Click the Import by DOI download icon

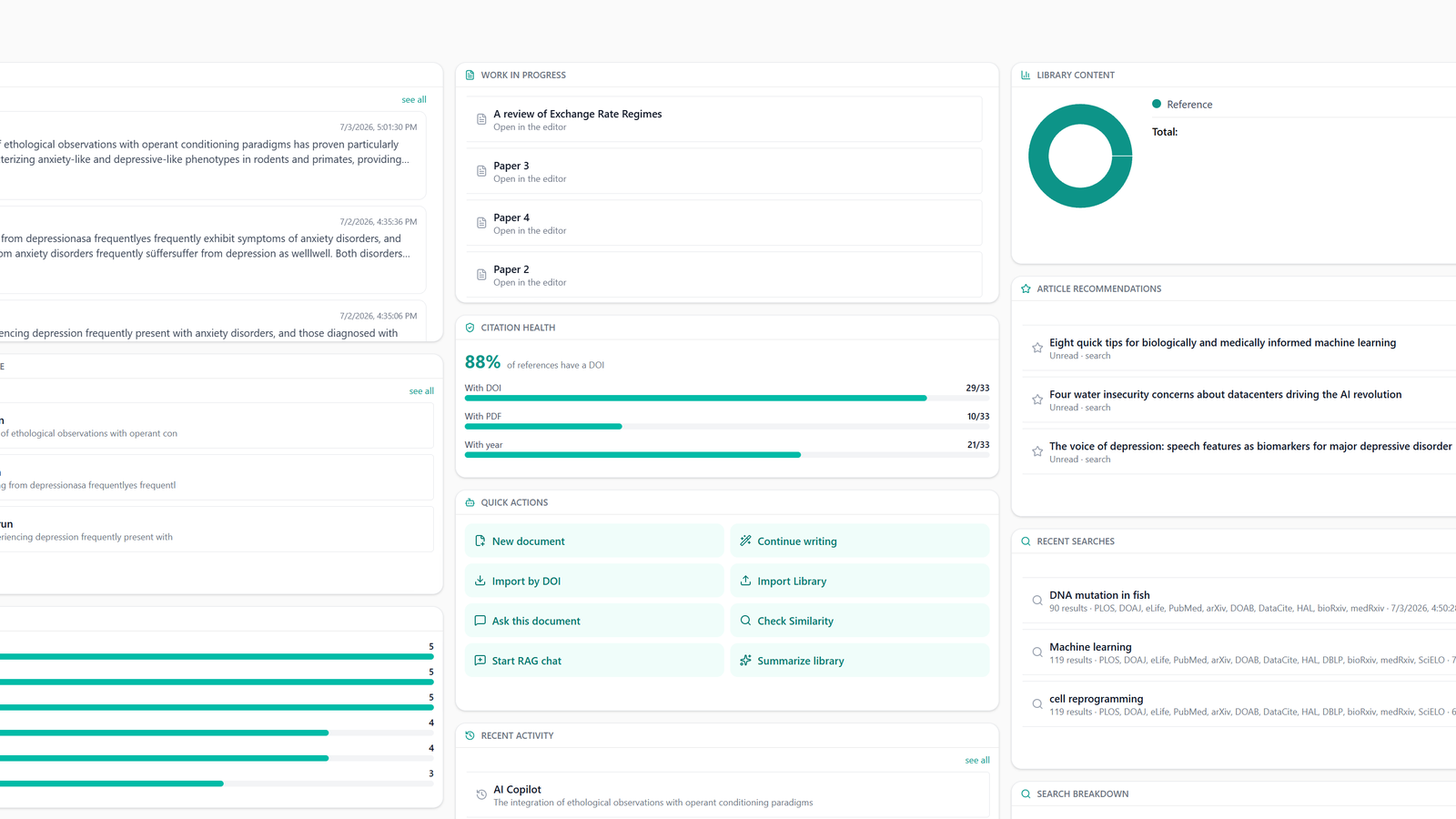coord(480,581)
